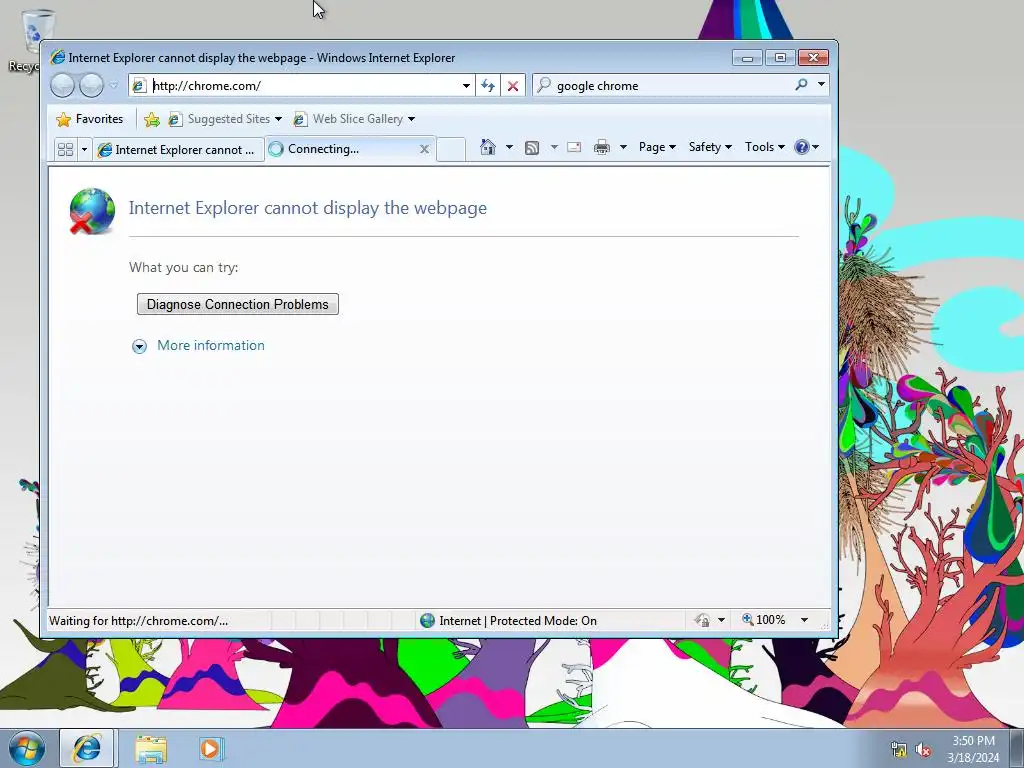Image resolution: width=1024 pixels, height=768 pixels.
Task: Click the RSS Feeds icon
Action: point(532,148)
